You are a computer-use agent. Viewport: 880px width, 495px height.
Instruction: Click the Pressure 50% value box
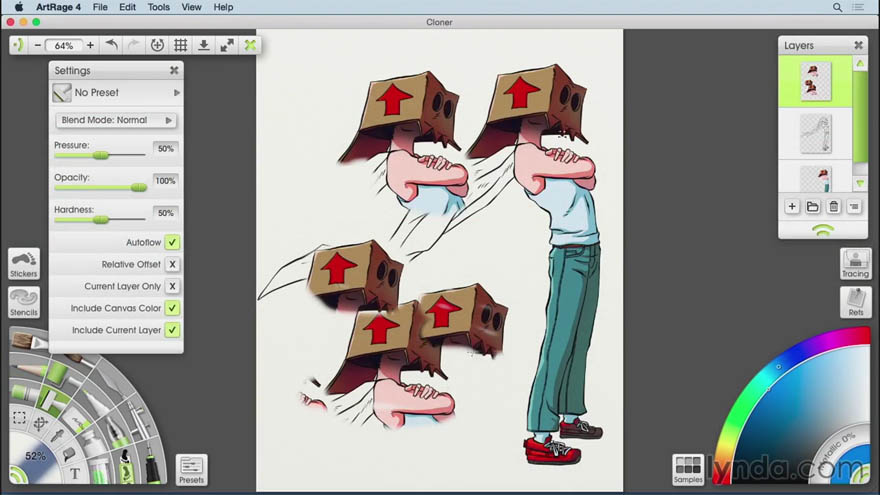point(166,149)
